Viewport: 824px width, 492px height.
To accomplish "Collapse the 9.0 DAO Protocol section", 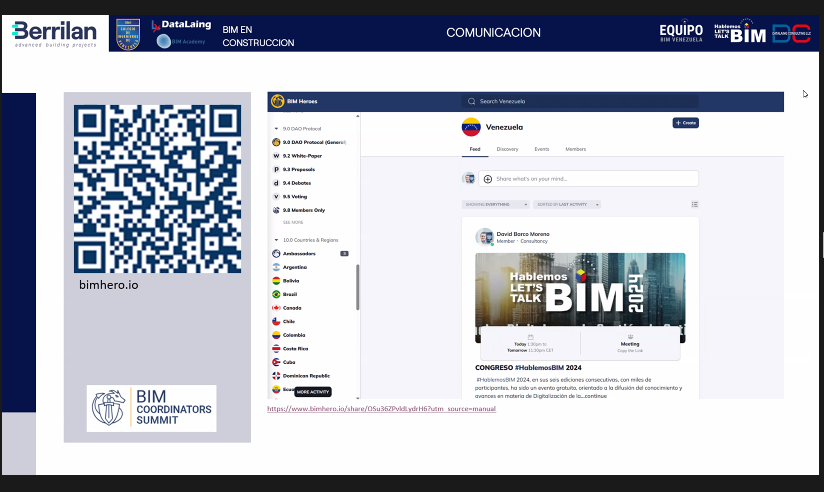I will pos(276,129).
